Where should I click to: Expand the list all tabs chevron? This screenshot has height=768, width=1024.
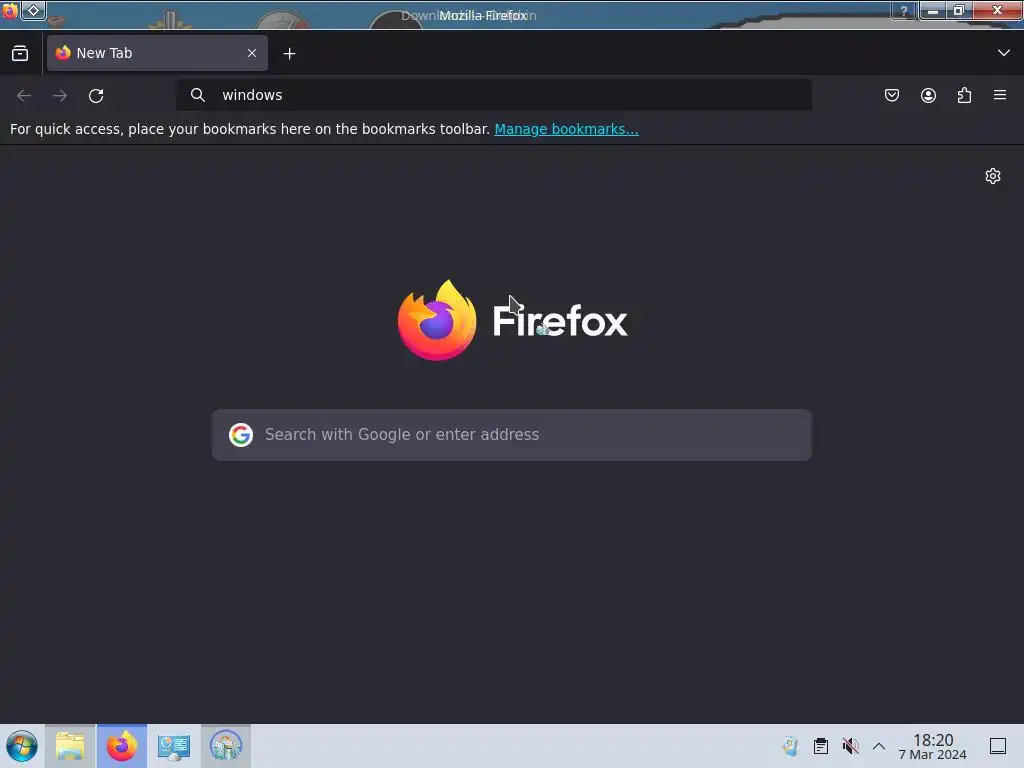coord(1004,53)
